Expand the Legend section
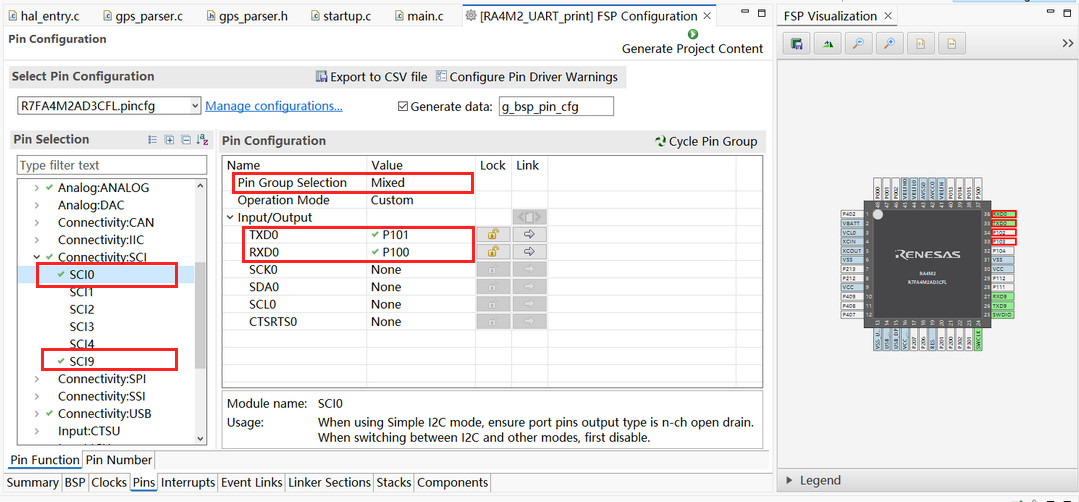Image resolution: width=1079 pixels, height=502 pixels. tap(788, 480)
